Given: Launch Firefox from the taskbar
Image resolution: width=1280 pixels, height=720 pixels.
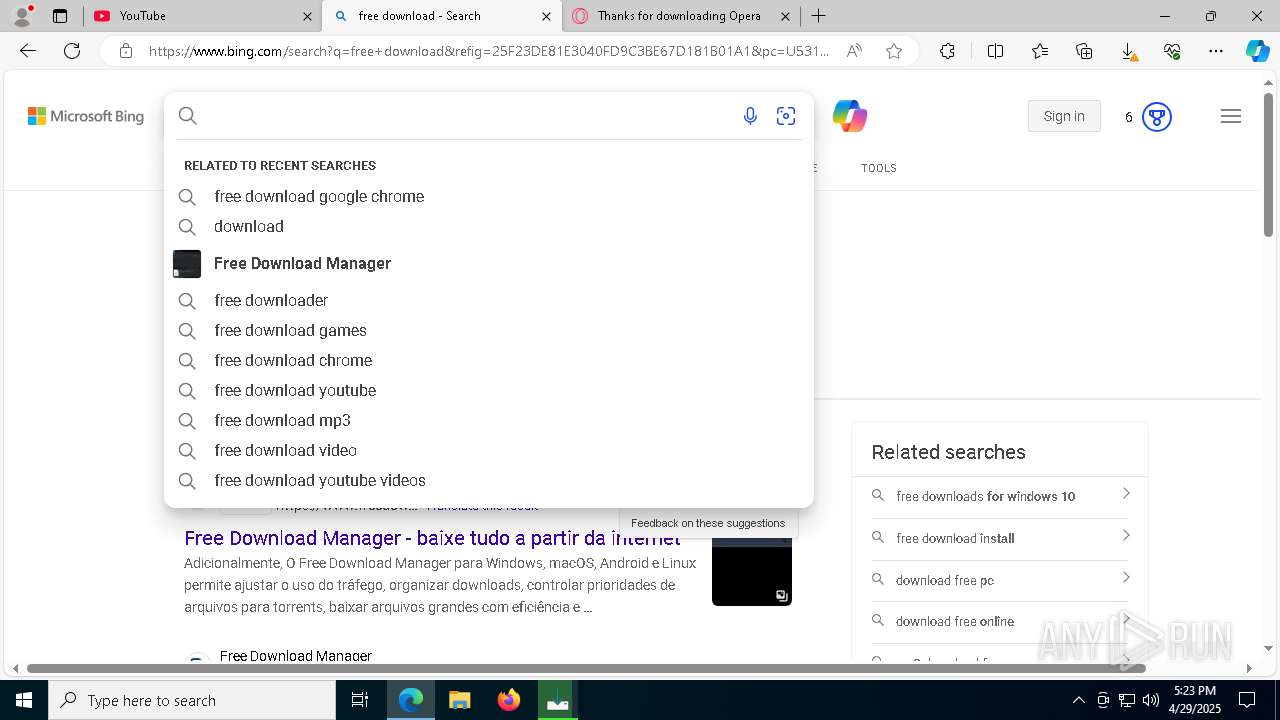Looking at the screenshot, I should click(x=509, y=700).
